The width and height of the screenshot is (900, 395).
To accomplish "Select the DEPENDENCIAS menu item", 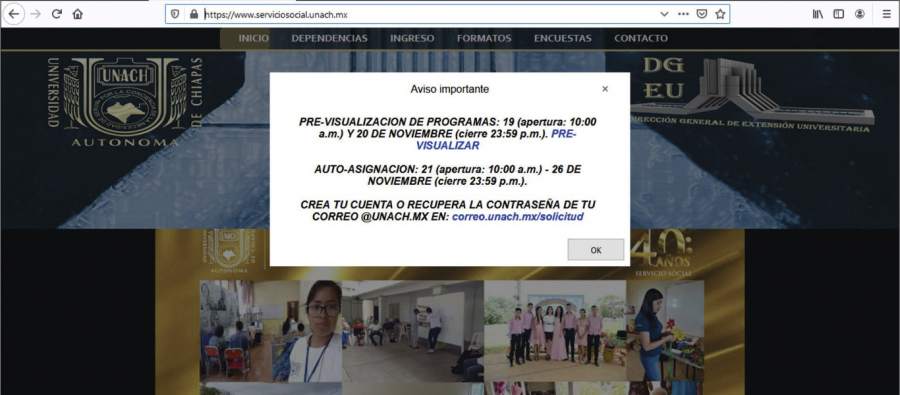I will point(329,38).
